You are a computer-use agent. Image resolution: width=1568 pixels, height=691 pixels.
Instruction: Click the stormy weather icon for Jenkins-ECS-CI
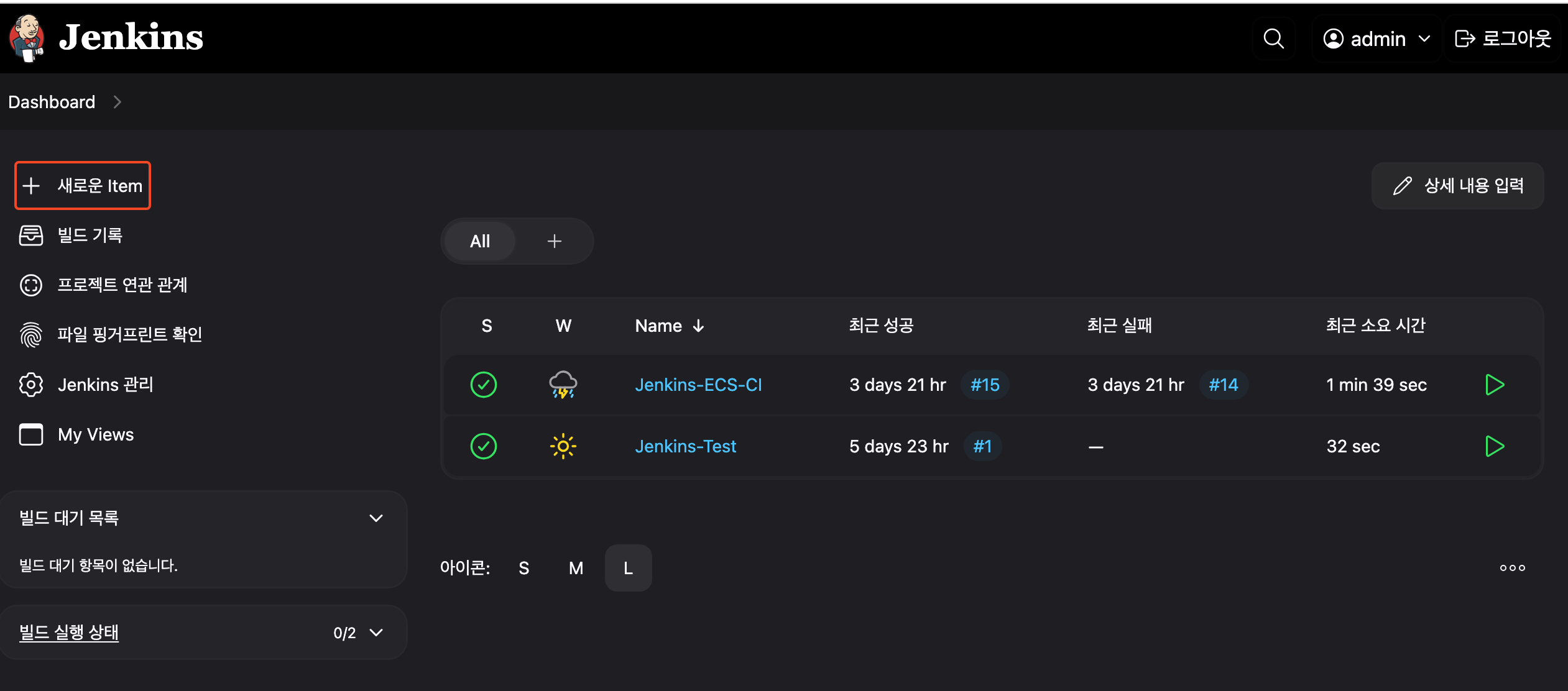coord(563,385)
